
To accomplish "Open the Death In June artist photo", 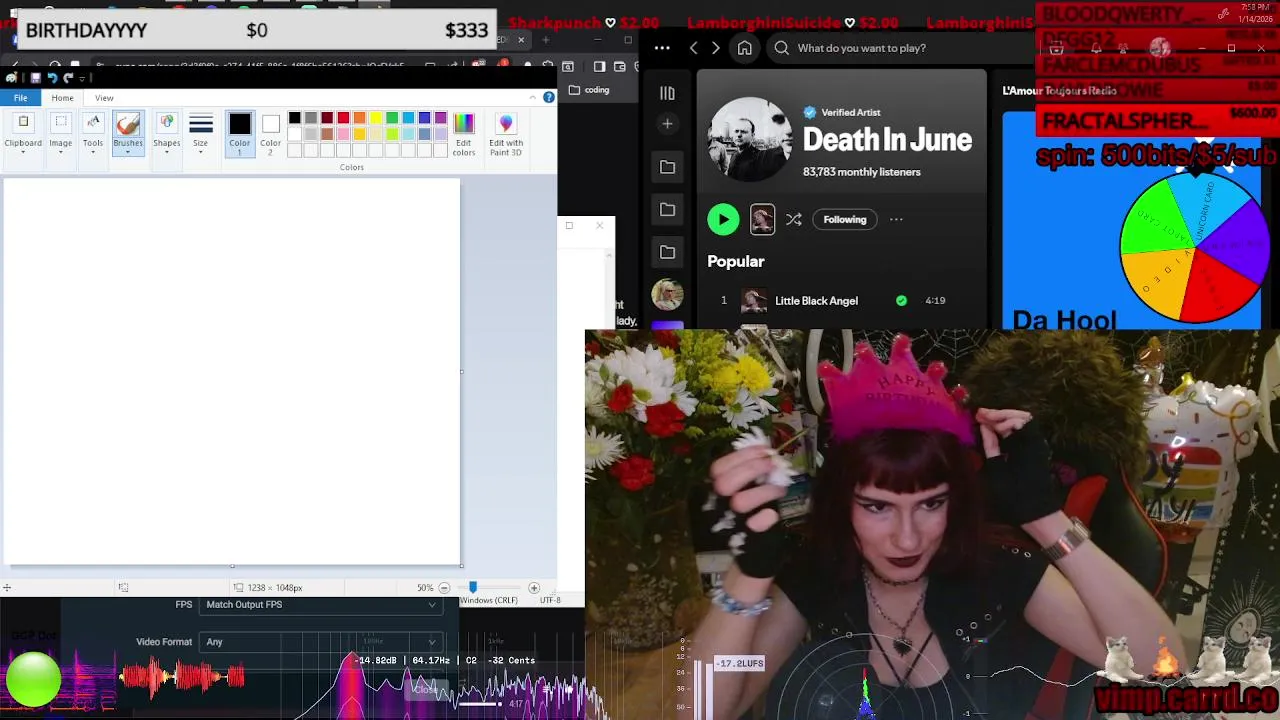I will coord(750,139).
